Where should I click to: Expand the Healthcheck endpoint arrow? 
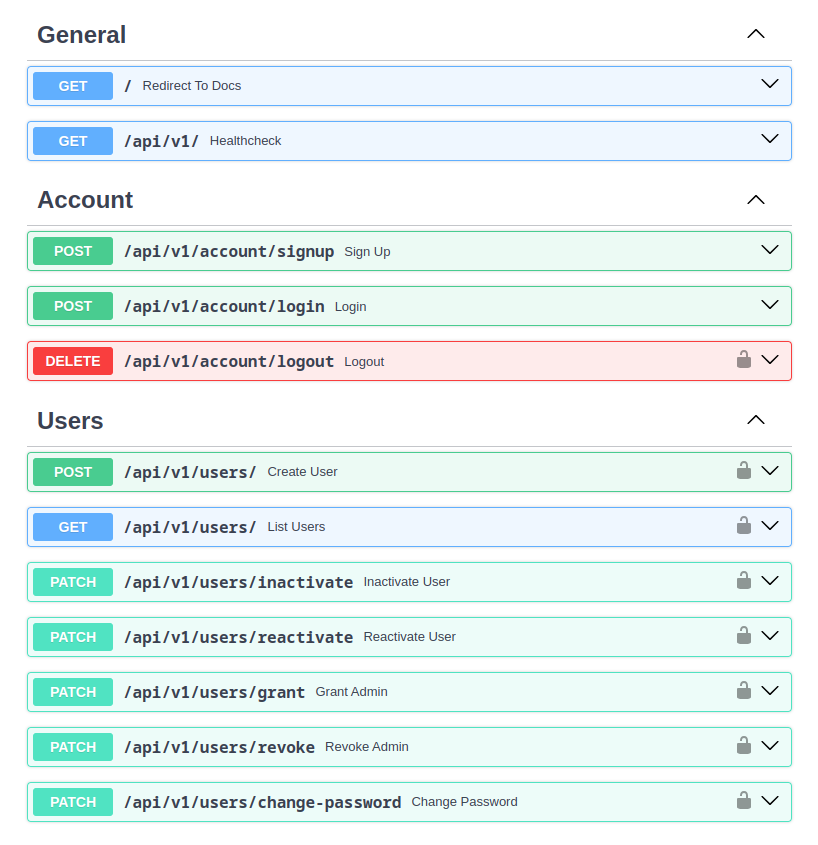click(x=769, y=140)
